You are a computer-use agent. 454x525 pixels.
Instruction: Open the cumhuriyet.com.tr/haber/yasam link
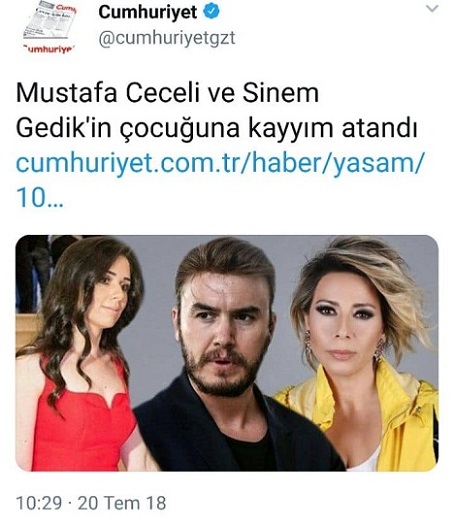point(220,163)
